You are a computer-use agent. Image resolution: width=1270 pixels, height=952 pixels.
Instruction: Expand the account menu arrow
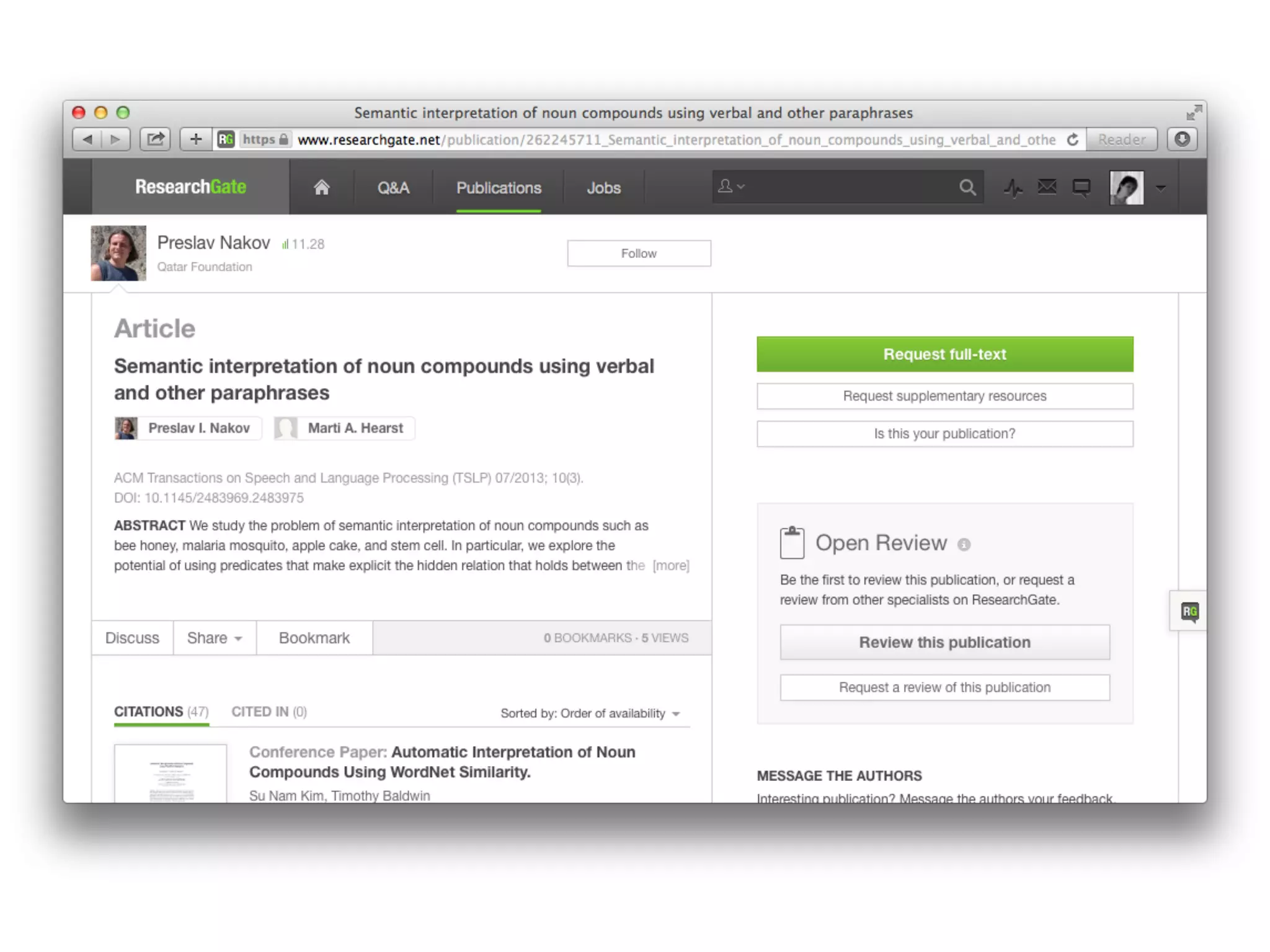[x=1161, y=188]
